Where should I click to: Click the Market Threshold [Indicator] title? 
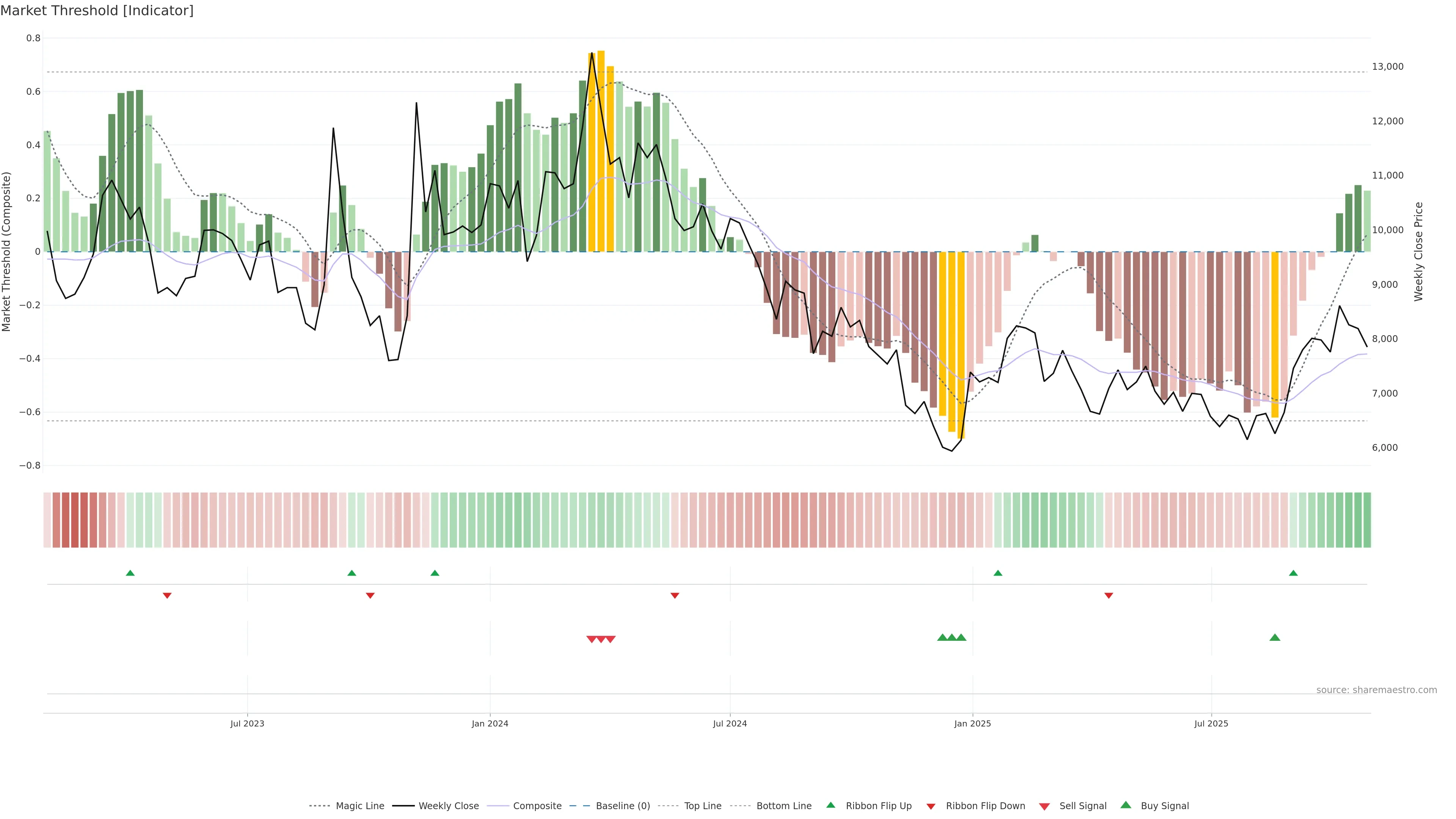click(x=97, y=10)
